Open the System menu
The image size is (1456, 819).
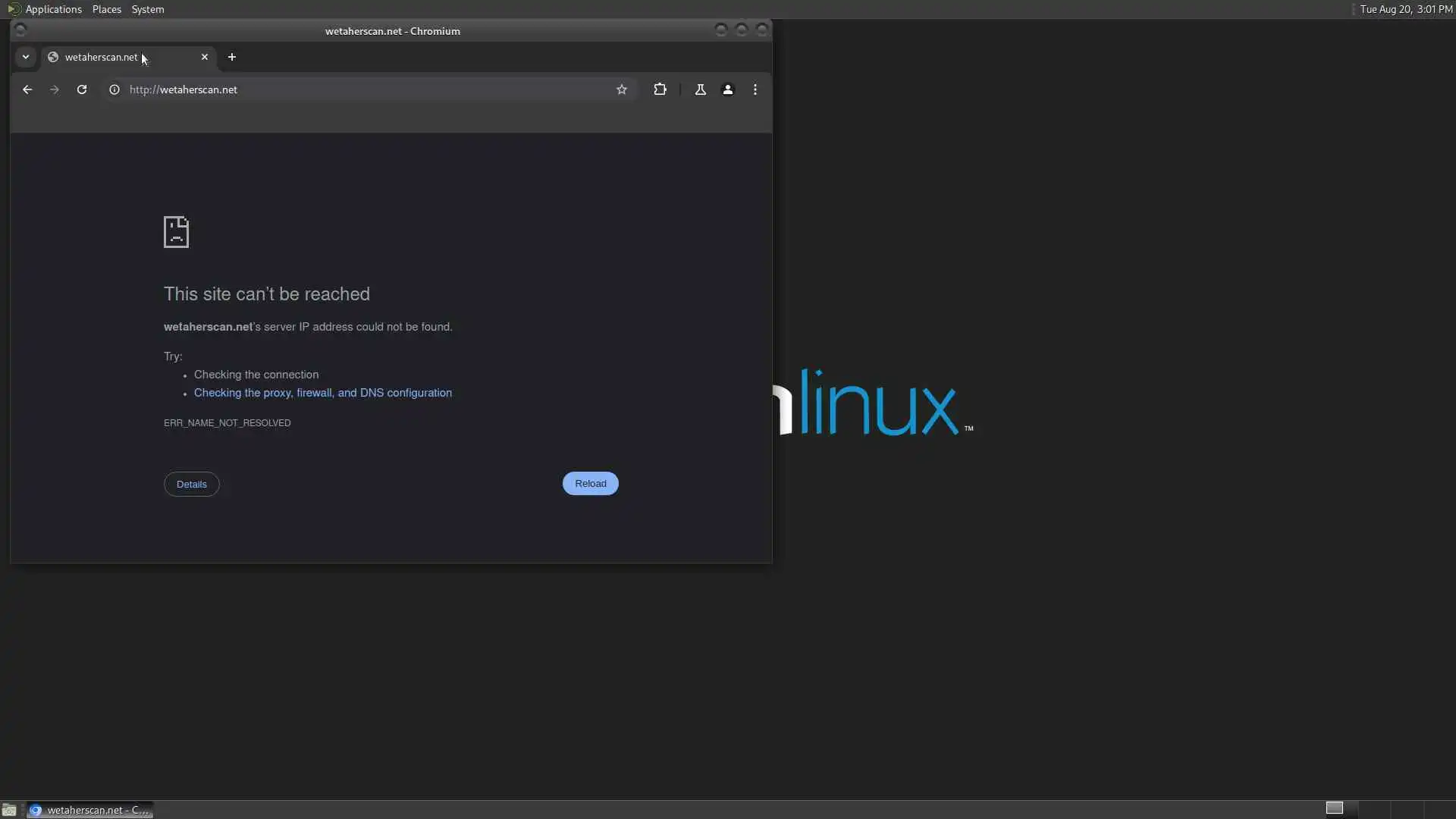(148, 9)
